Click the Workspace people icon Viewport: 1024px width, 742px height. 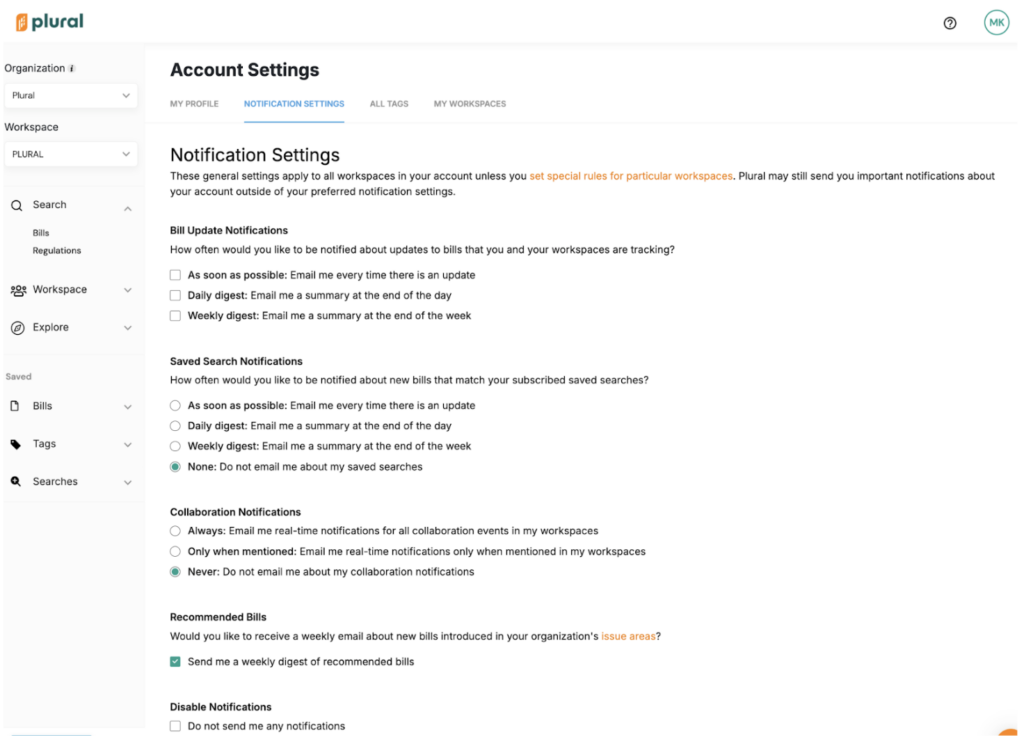(18, 290)
